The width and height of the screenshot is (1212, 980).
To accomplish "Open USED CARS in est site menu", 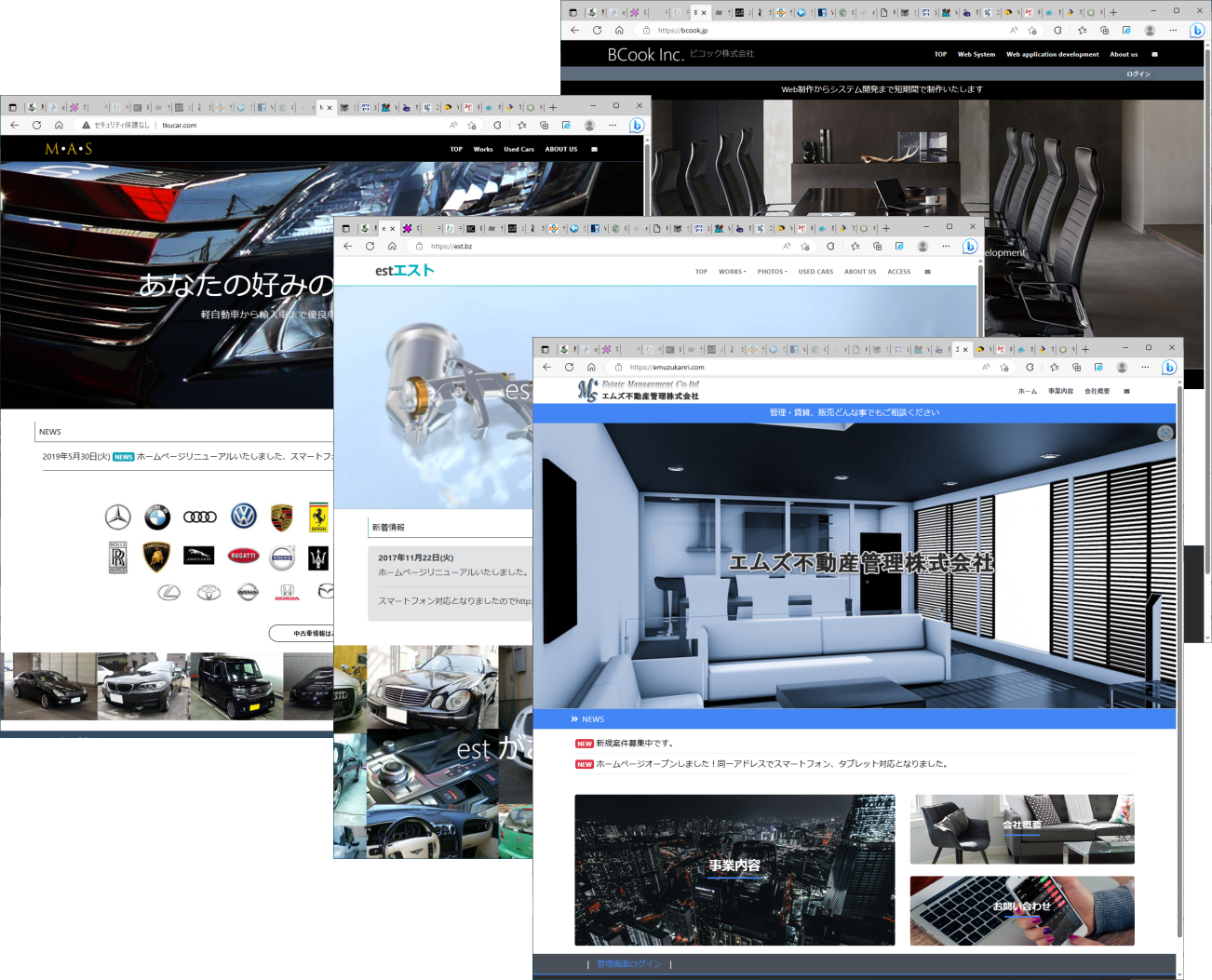I will tap(815, 272).
